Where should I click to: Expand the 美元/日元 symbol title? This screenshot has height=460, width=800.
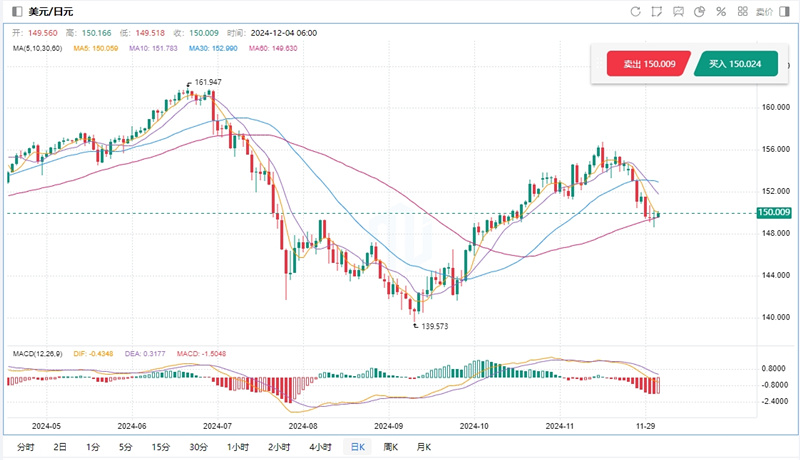(x=51, y=12)
